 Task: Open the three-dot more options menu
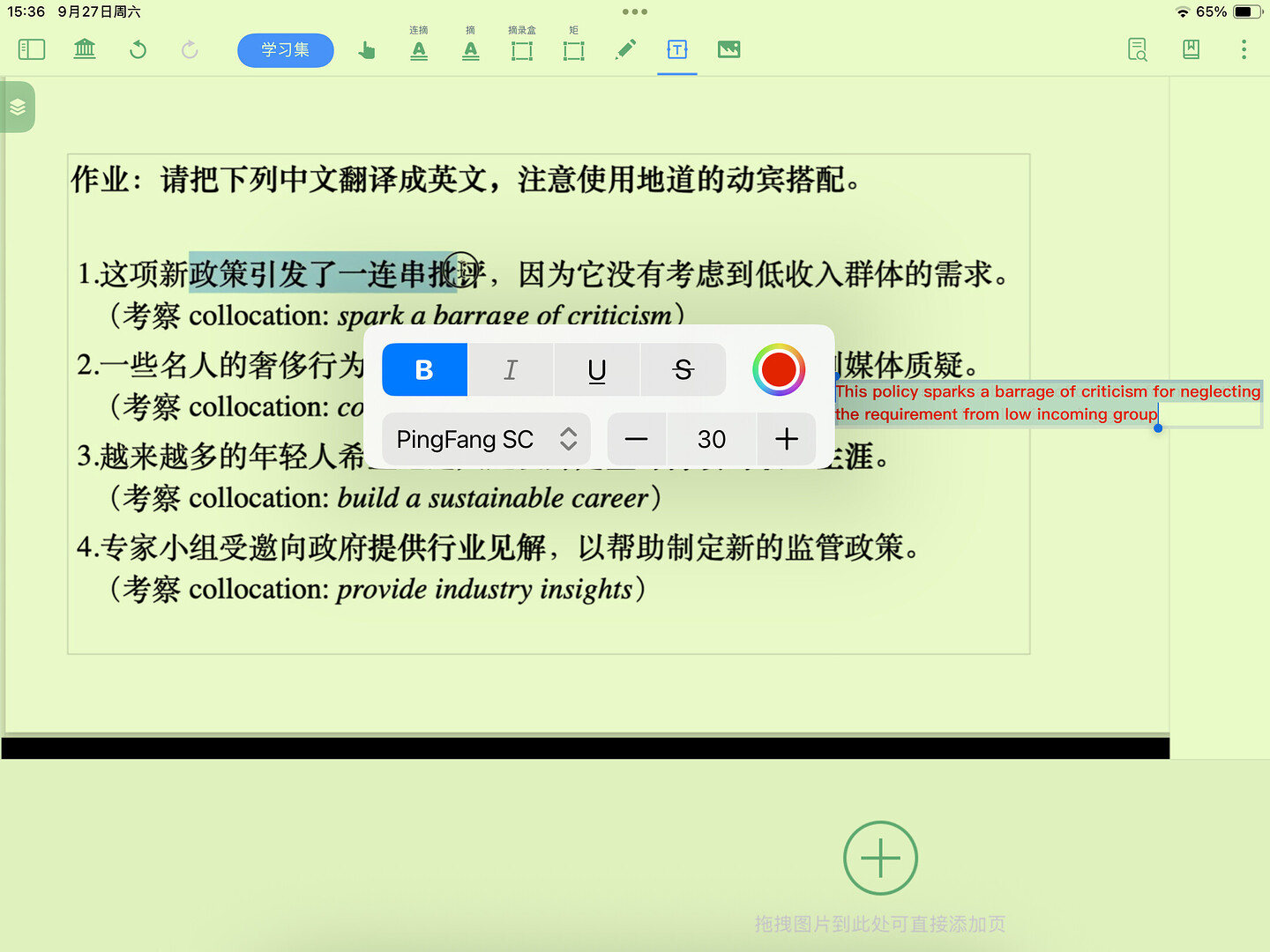(x=1244, y=49)
